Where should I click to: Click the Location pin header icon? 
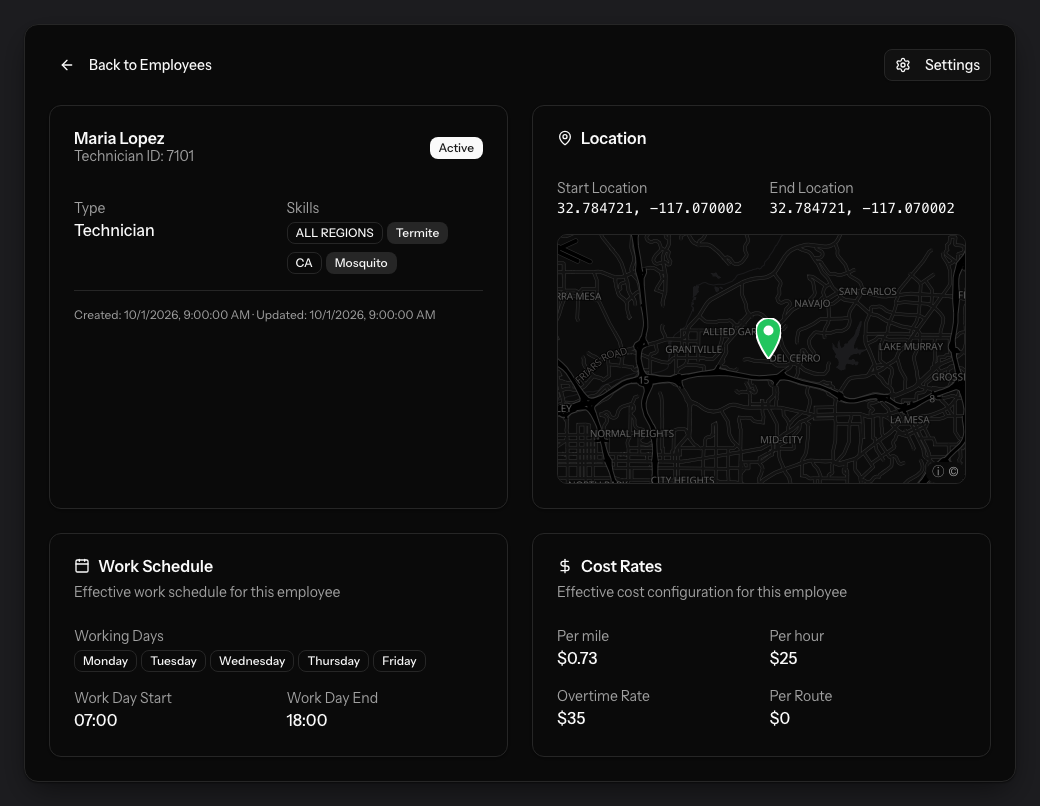(564, 138)
